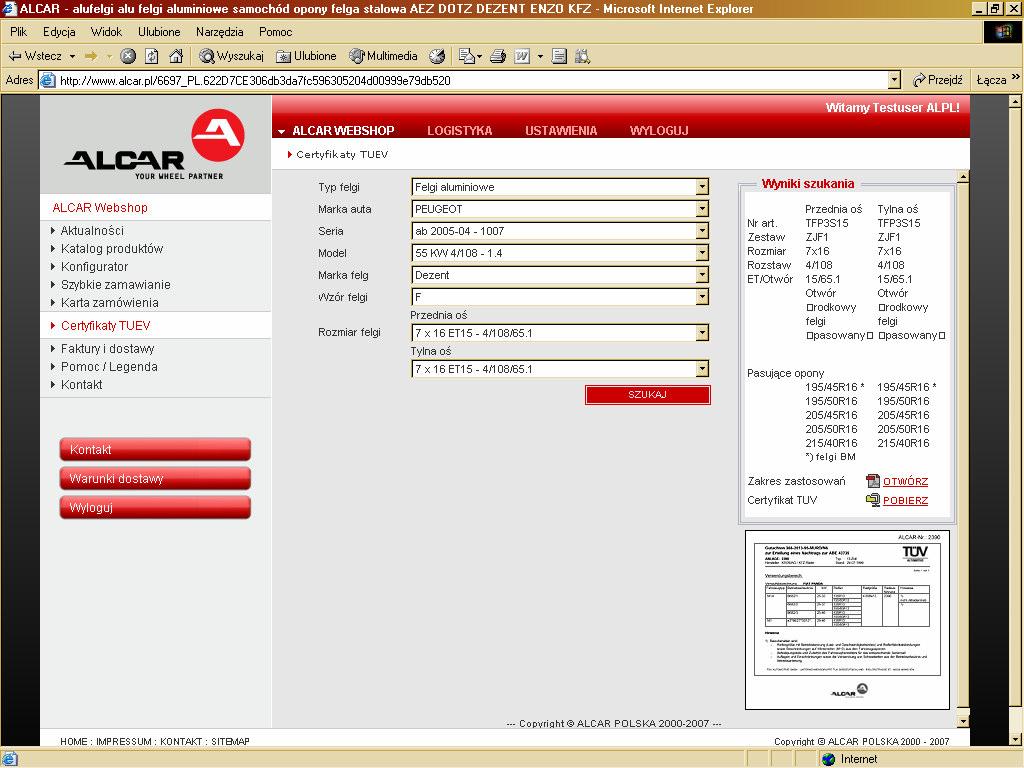This screenshot has height=768, width=1024.
Task: Click the SITEMAP footer link
Action: [230, 742]
